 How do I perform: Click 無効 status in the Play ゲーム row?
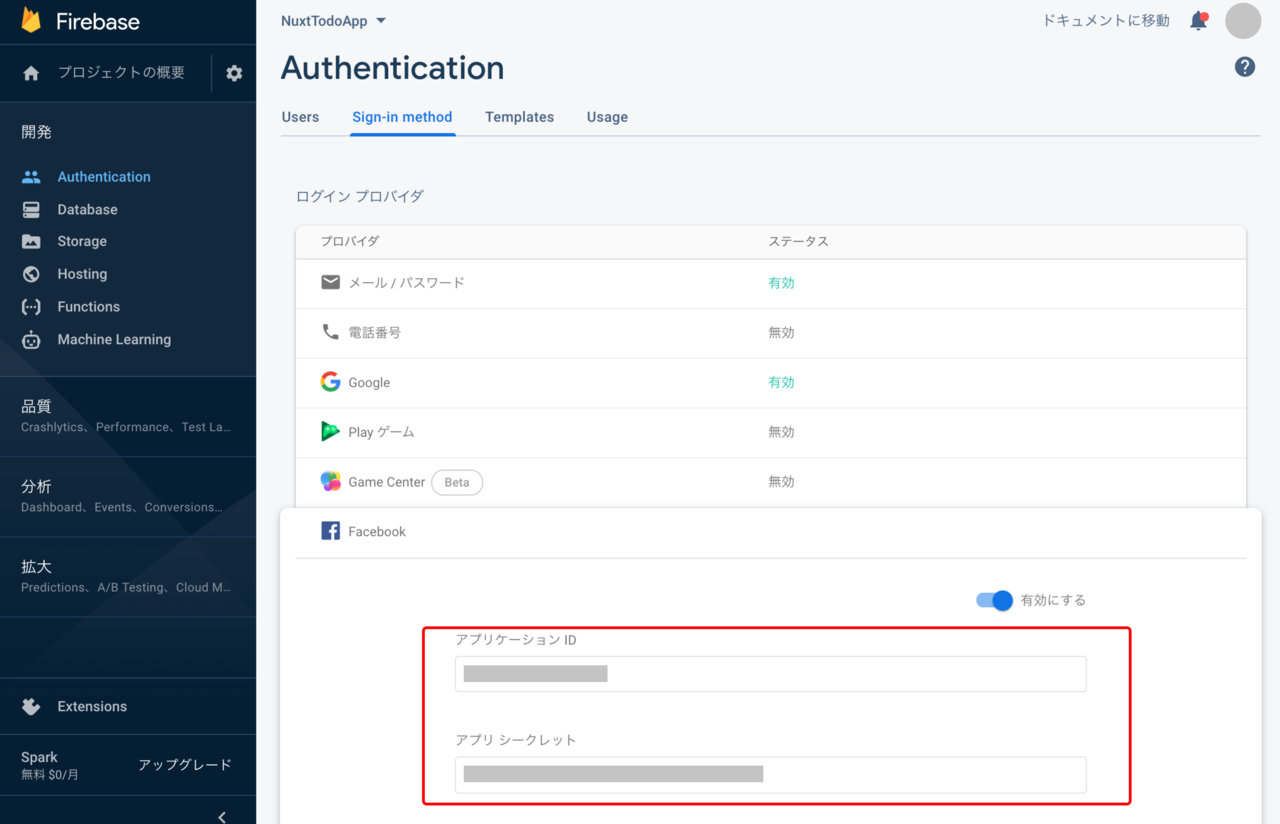781,433
